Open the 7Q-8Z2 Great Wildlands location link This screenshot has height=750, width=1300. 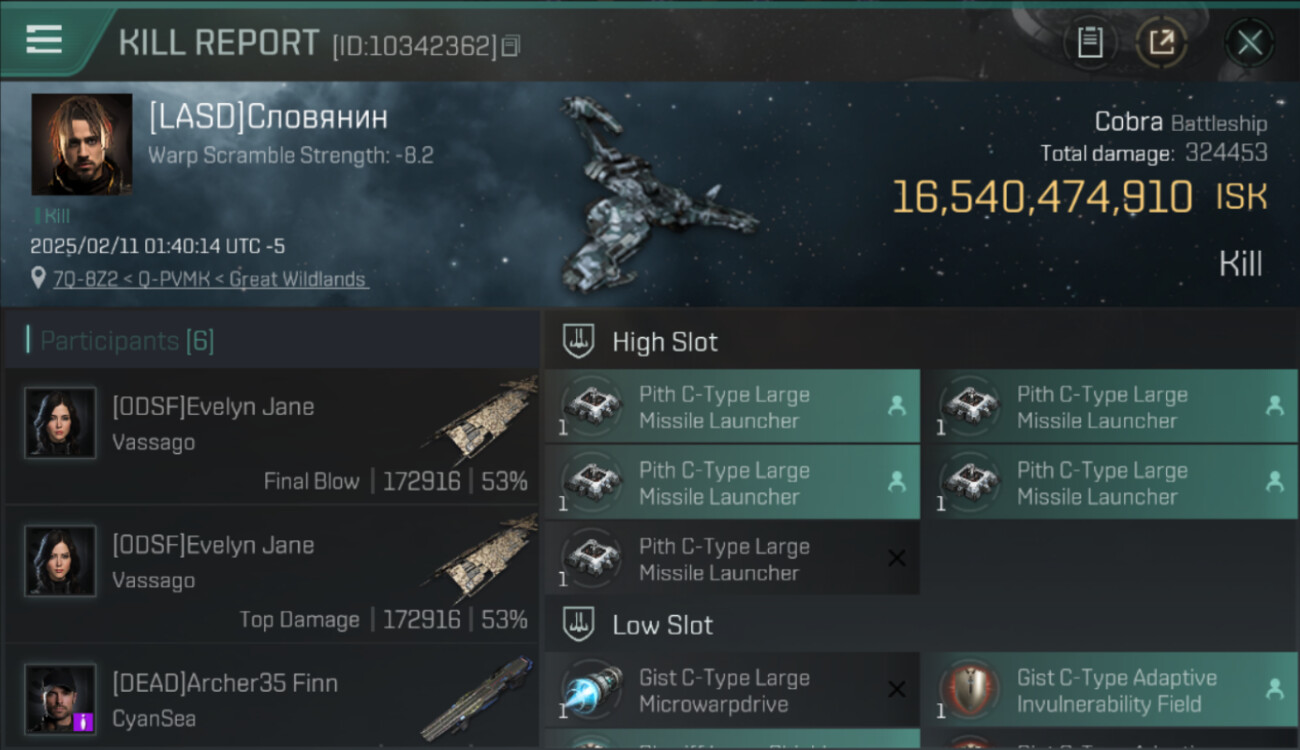[210, 279]
